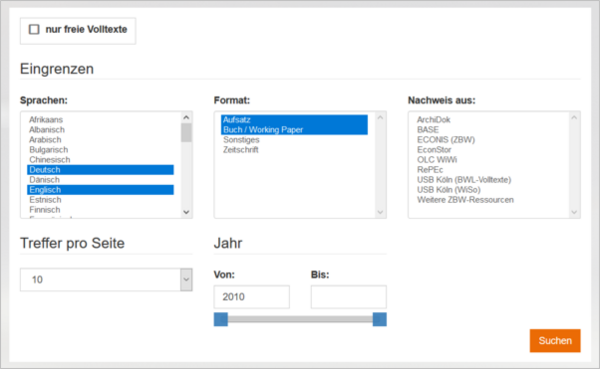Select ArchiDok in Nachweis aus list
The image size is (600, 369).
[x=488, y=120]
